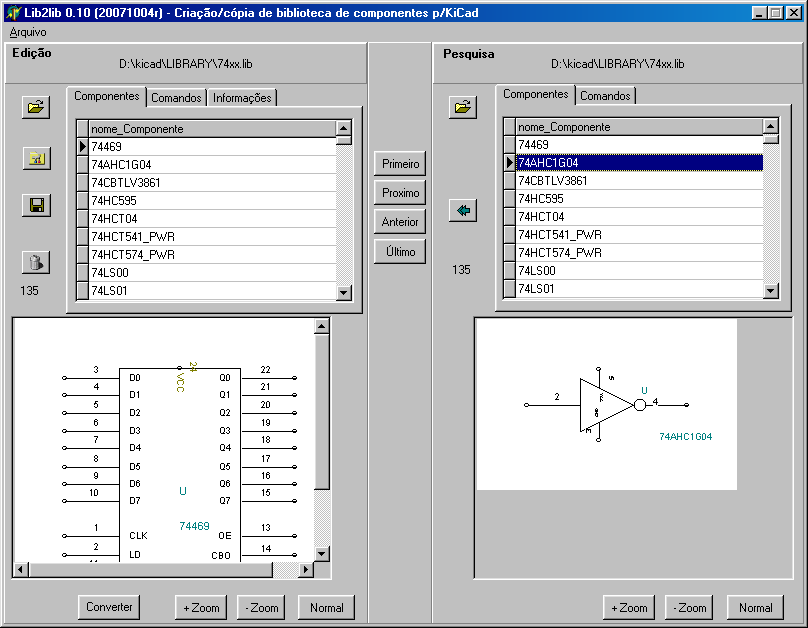Jump to Último component
Screen dimensions: 808x628
point(400,251)
